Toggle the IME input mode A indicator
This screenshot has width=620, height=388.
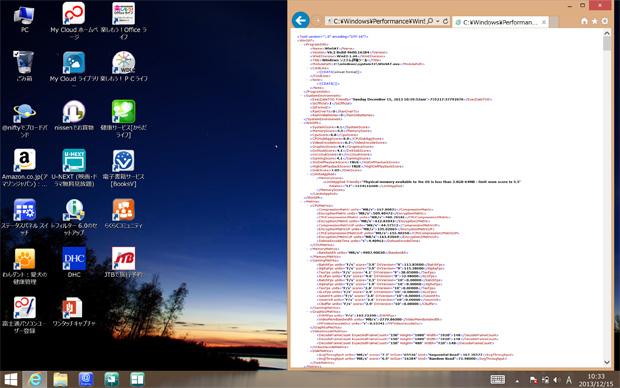(569, 380)
